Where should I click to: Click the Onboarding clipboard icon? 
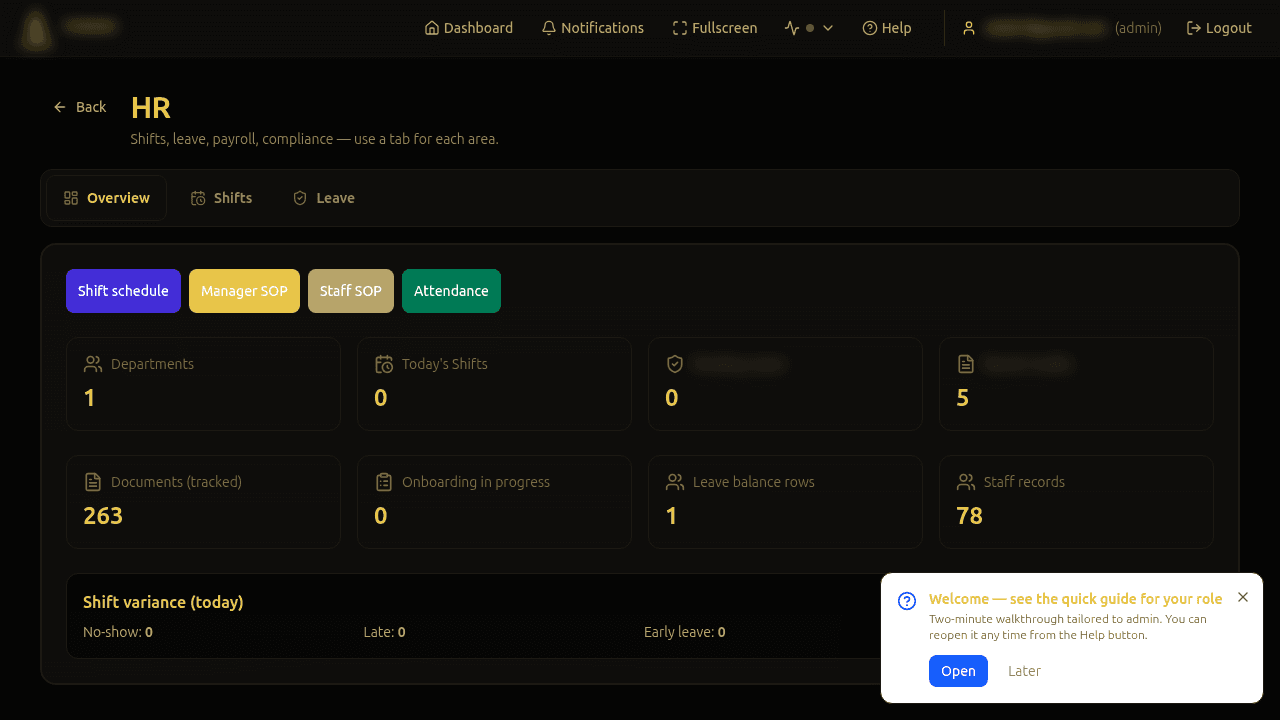click(x=384, y=482)
